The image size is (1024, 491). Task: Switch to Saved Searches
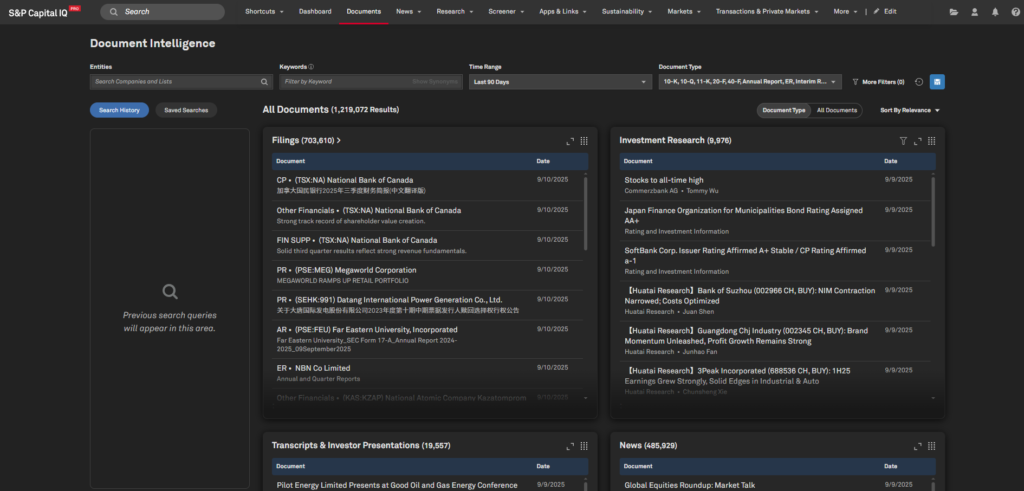pyautogui.click(x=186, y=110)
